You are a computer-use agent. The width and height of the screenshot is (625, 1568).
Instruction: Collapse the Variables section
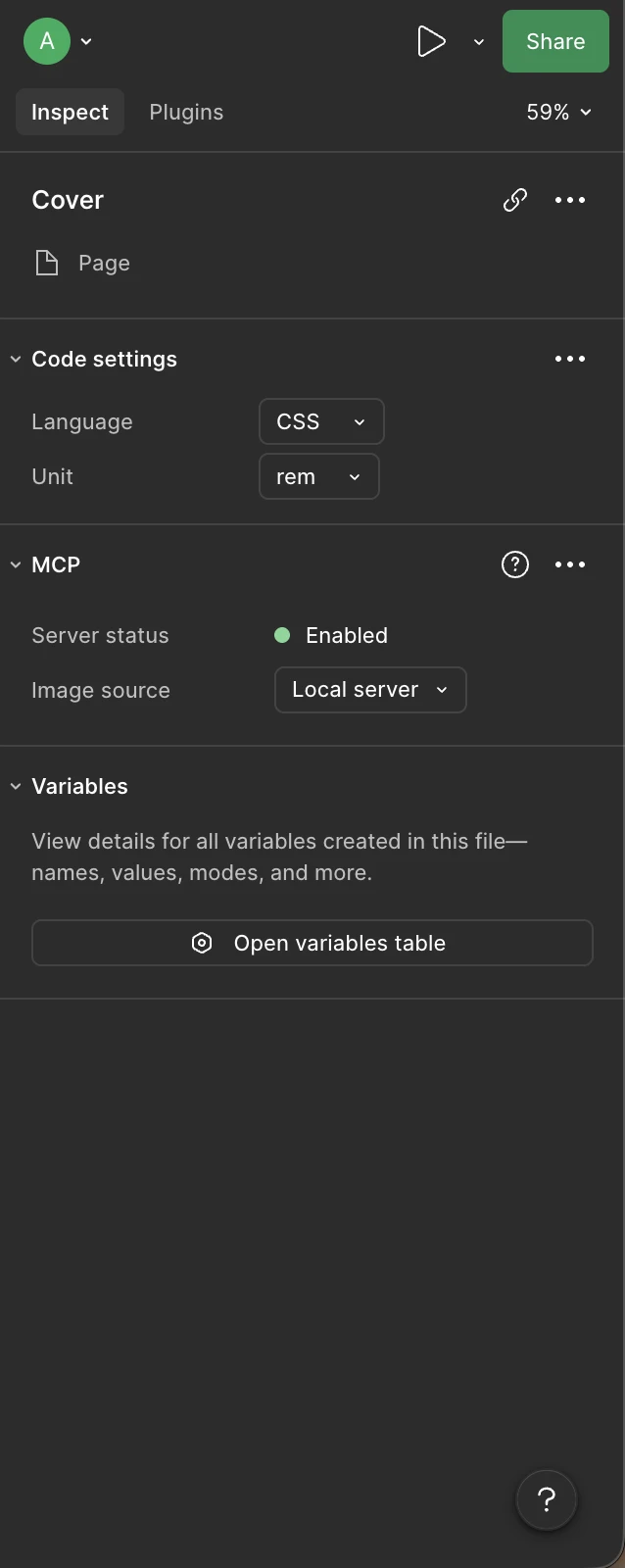pos(15,786)
